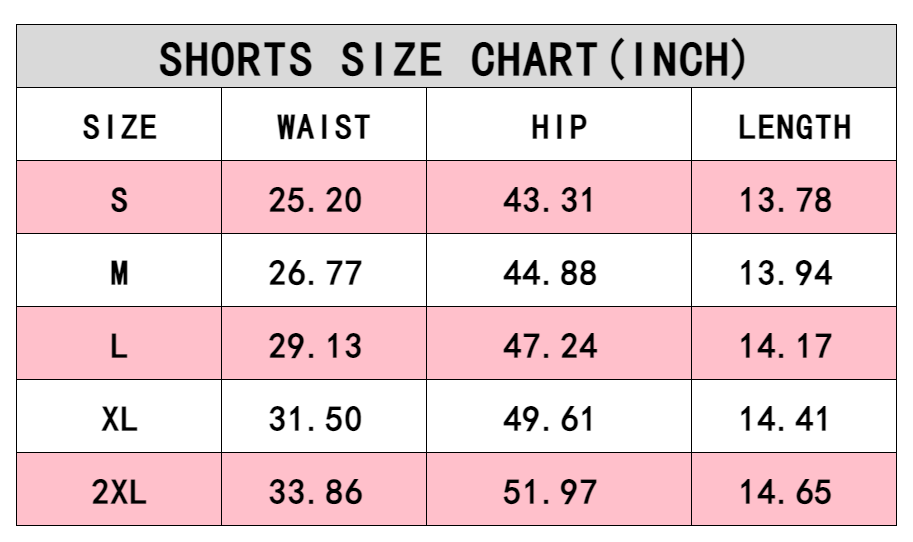Click hip value 47.24

pos(549,346)
